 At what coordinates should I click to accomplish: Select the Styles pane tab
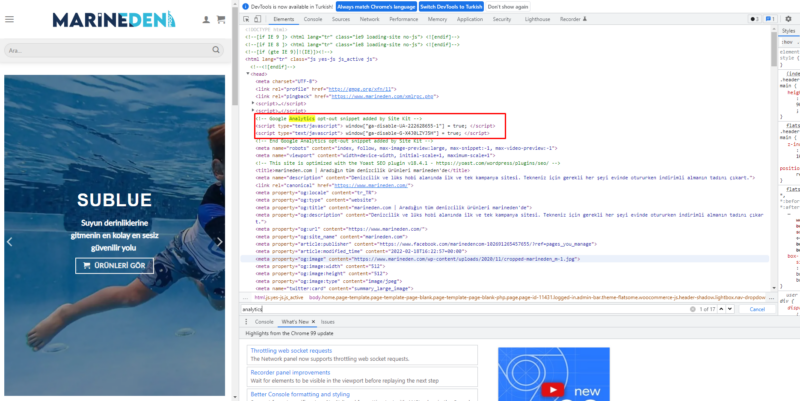(x=789, y=31)
